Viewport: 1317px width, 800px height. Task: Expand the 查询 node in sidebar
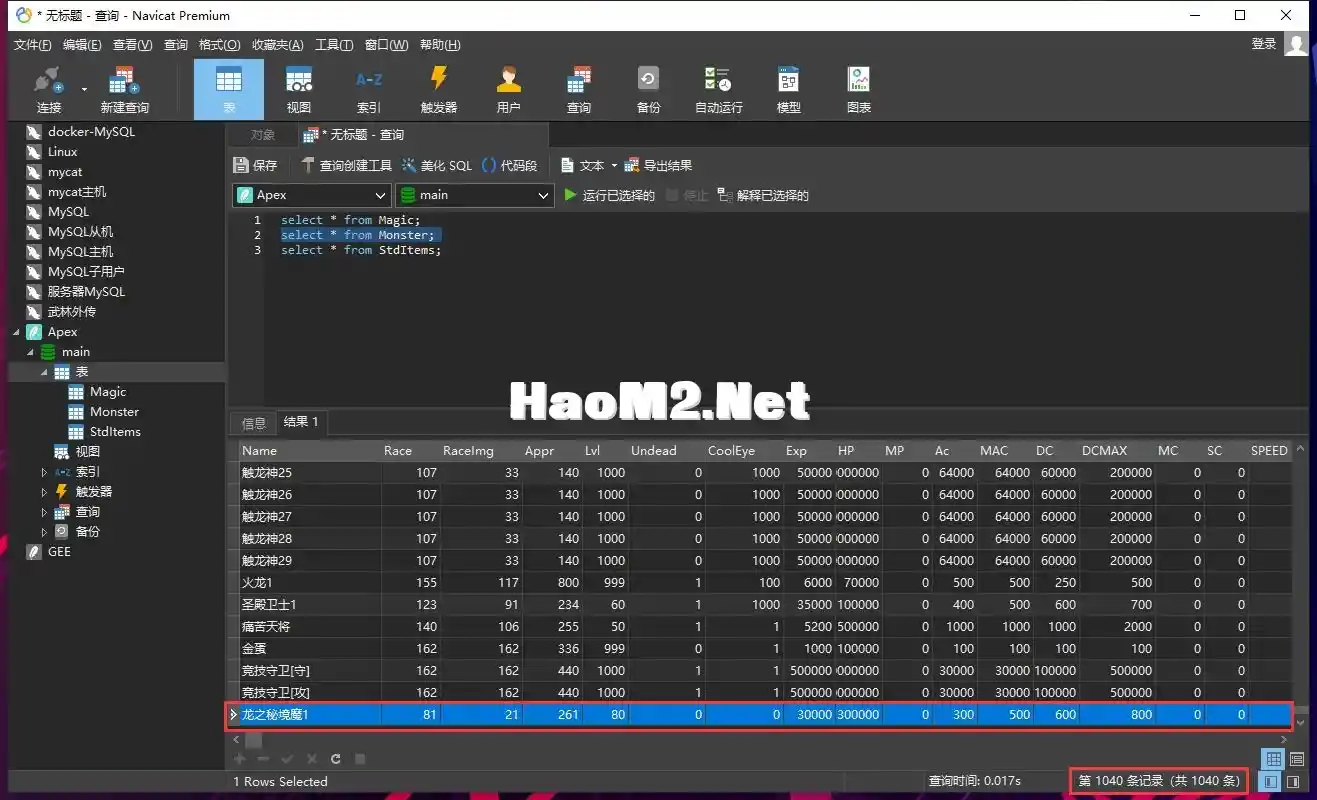click(x=44, y=511)
